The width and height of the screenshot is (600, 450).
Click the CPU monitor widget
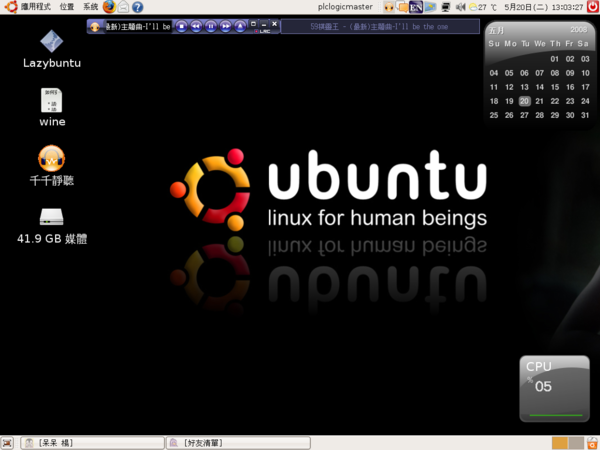coord(554,388)
